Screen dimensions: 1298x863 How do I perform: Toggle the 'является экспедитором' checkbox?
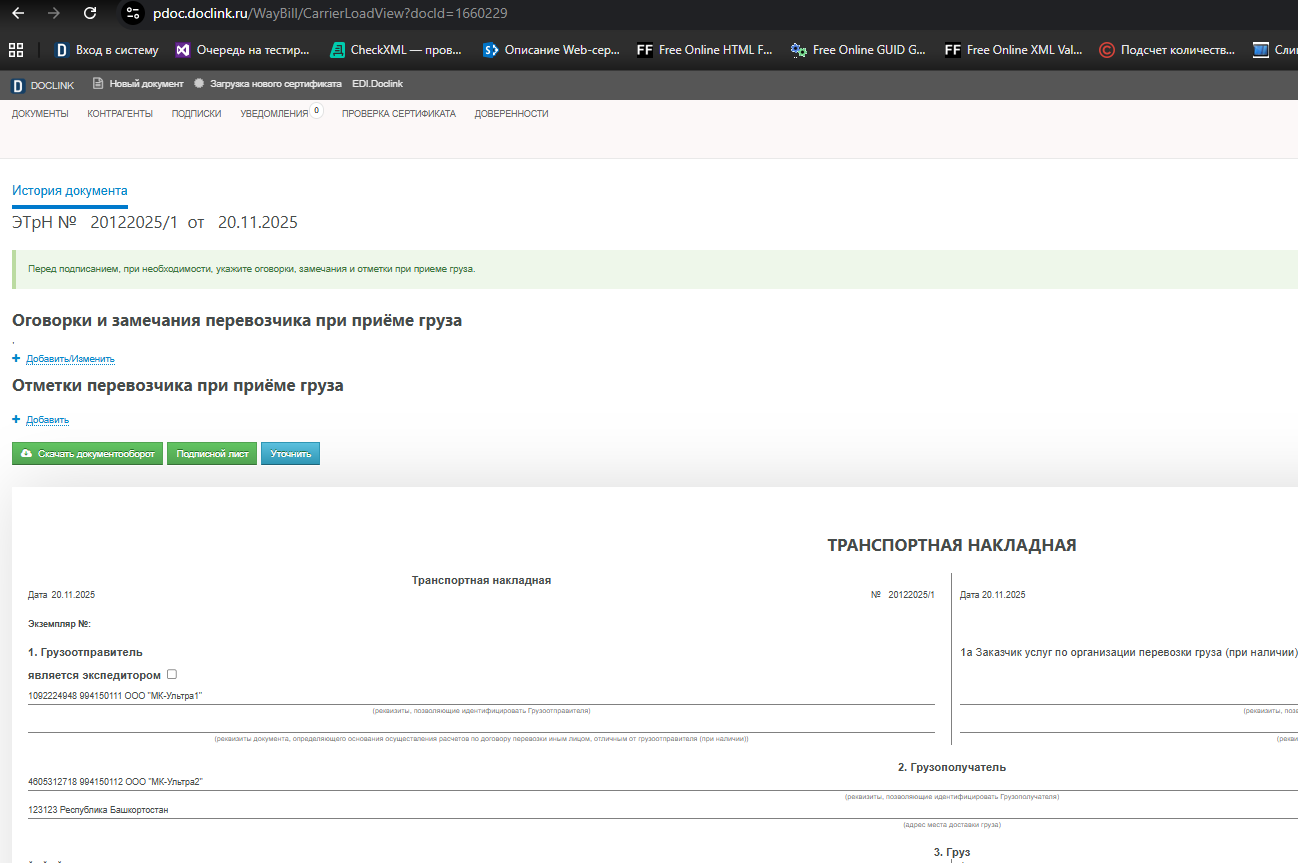point(172,674)
